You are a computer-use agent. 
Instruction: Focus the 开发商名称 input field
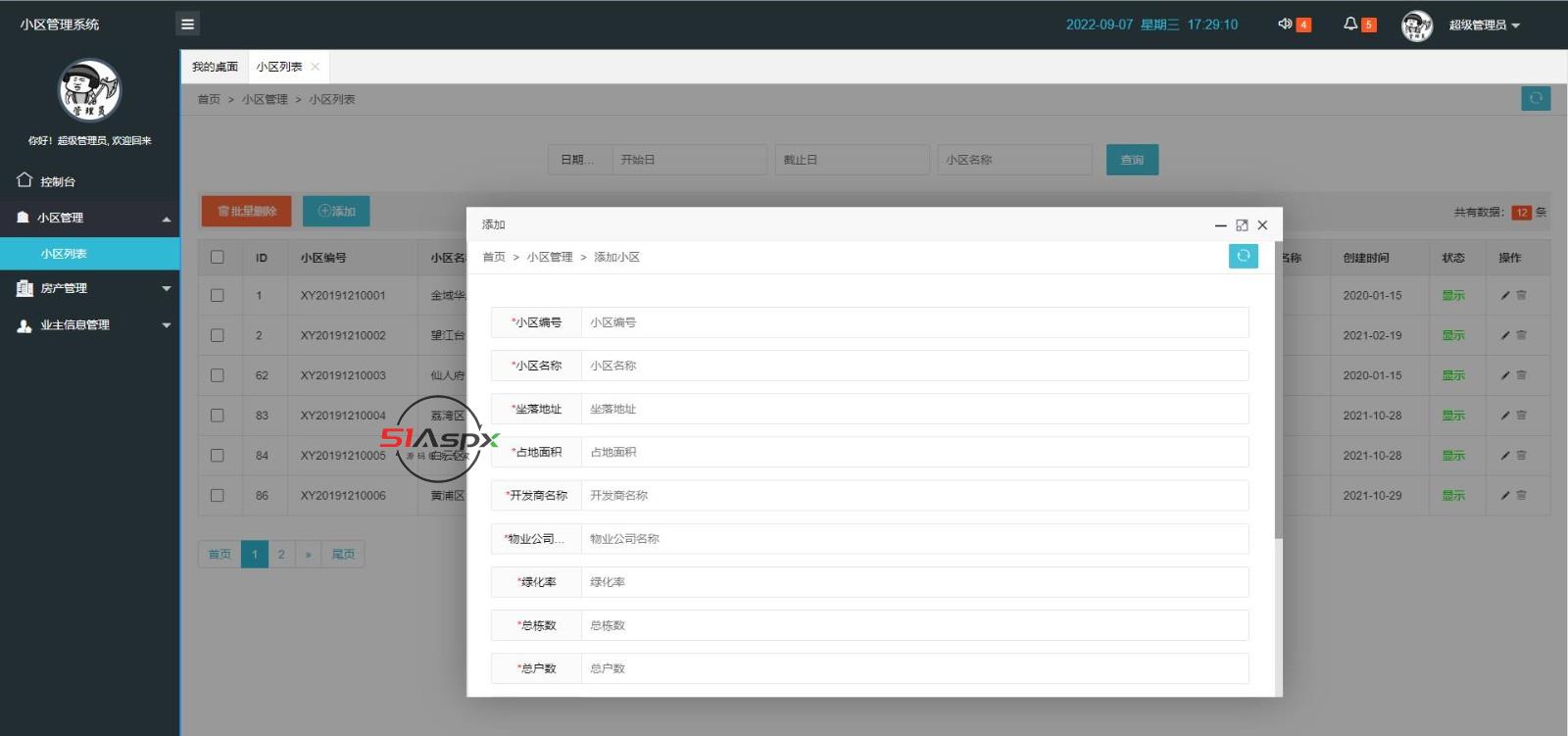(915, 495)
